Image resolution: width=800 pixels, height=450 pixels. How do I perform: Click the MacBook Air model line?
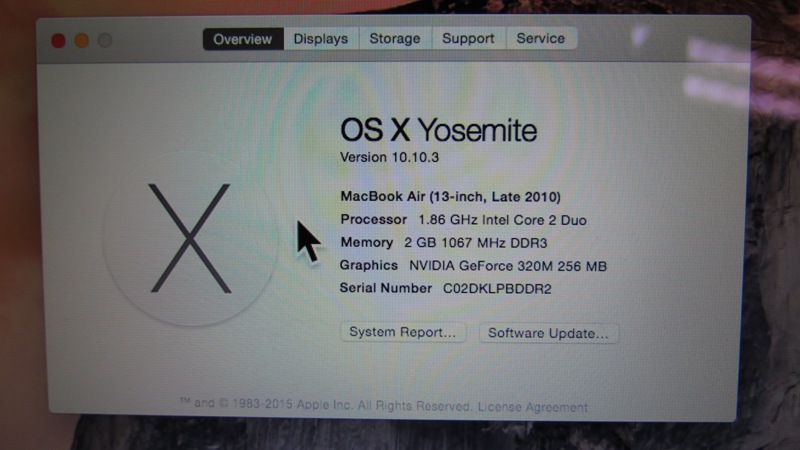pyautogui.click(x=451, y=196)
